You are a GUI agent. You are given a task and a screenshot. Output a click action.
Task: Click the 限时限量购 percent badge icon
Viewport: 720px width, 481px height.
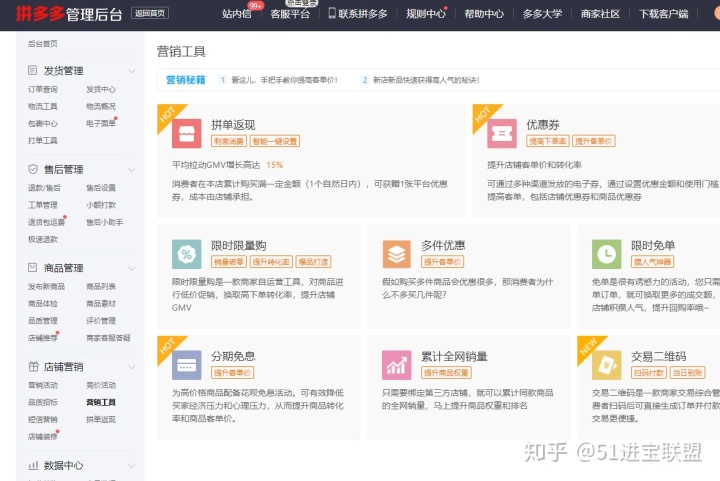(186, 254)
